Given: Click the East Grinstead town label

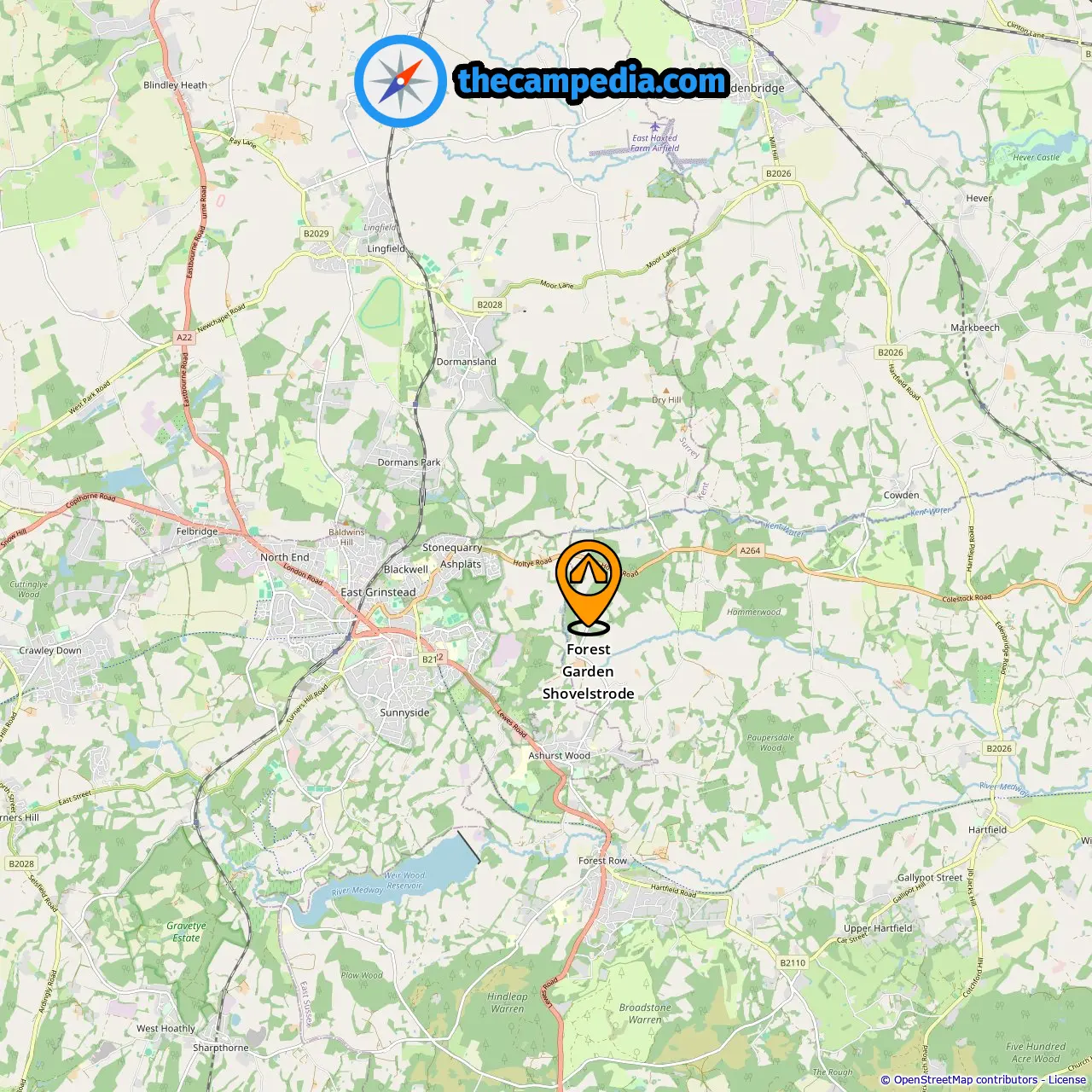Looking at the screenshot, I should [378, 592].
